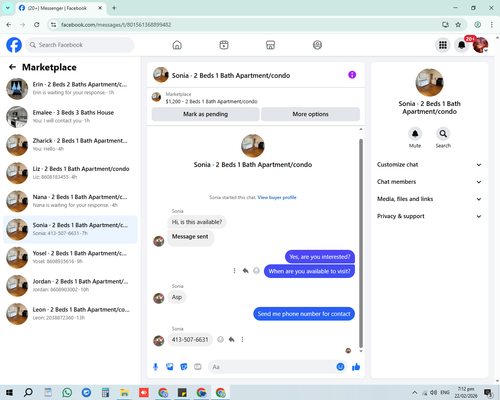500x400 pixels.
Task: Open Erin 2 Beds 2 Baths conversation
Action: pyautogui.click(x=70, y=89)
